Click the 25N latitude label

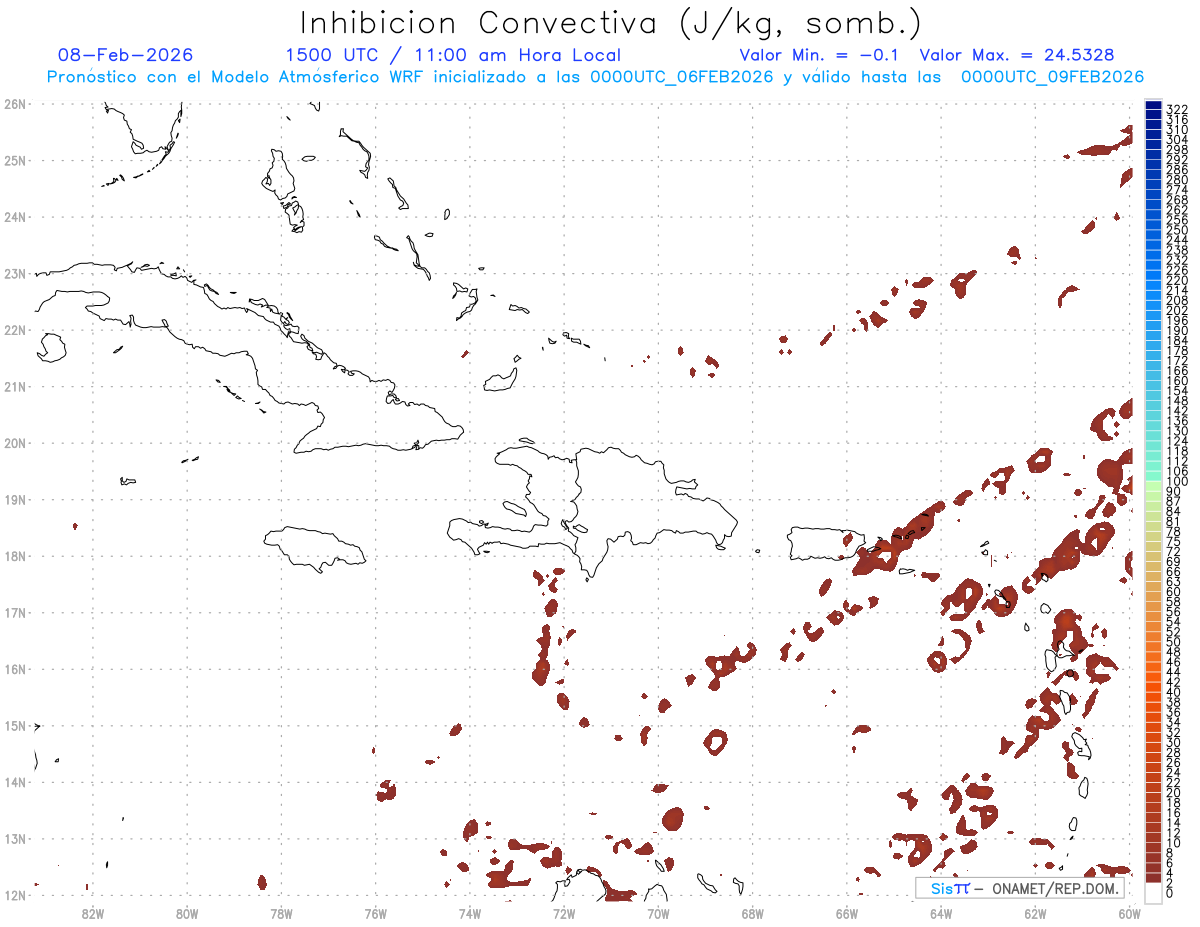click(x=14, y=160)
